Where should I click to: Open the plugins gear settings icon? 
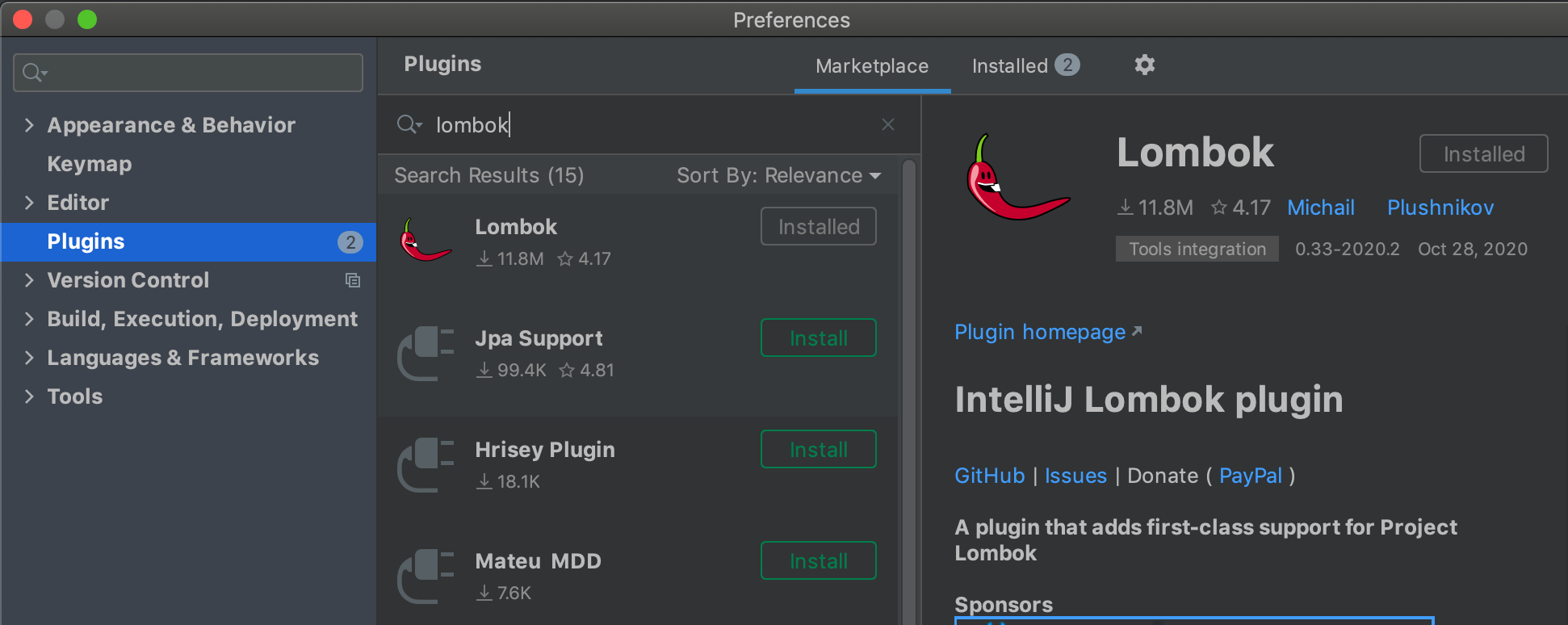point(1144,65)
